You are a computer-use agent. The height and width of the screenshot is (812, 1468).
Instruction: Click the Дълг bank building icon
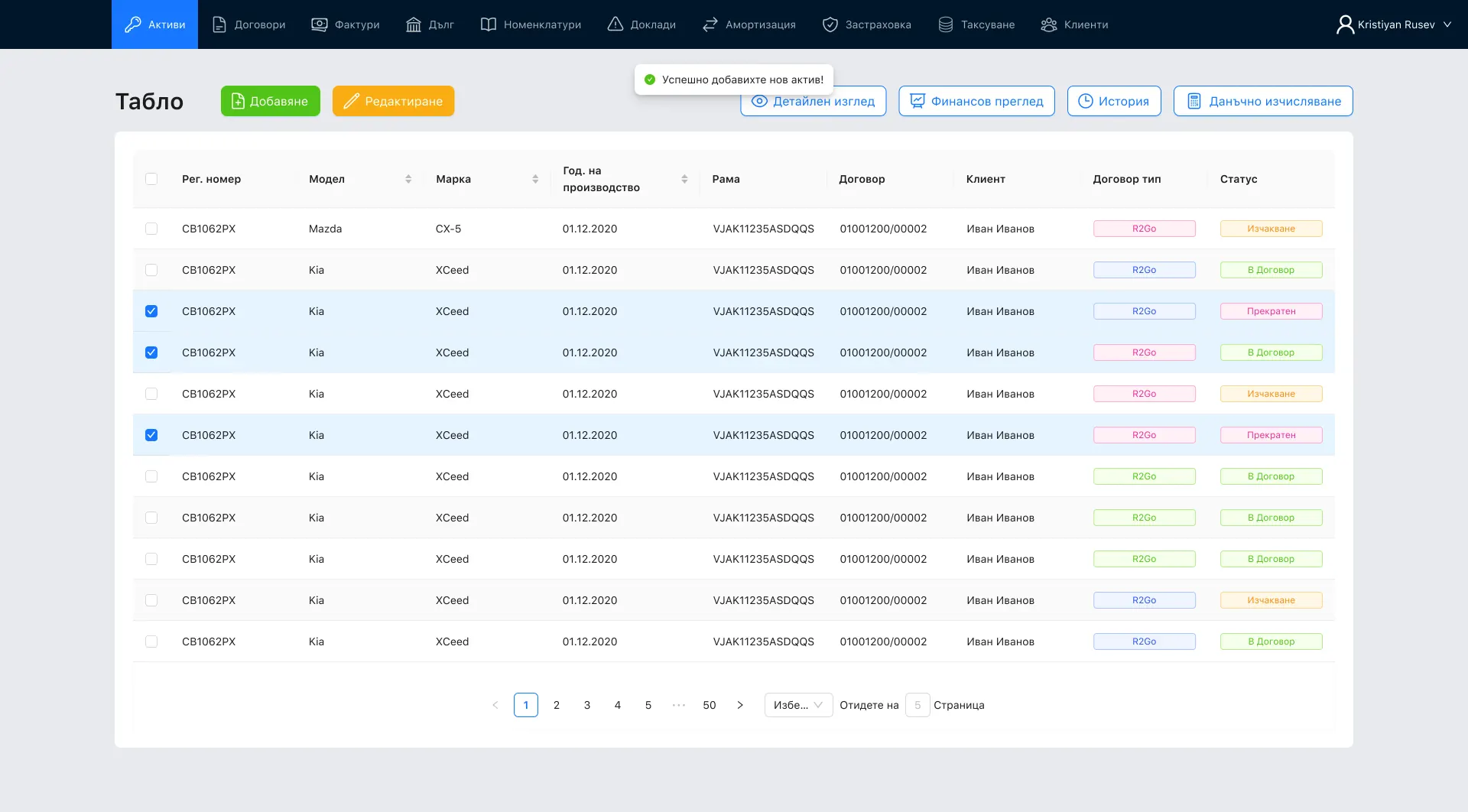[x=413, y=24]
